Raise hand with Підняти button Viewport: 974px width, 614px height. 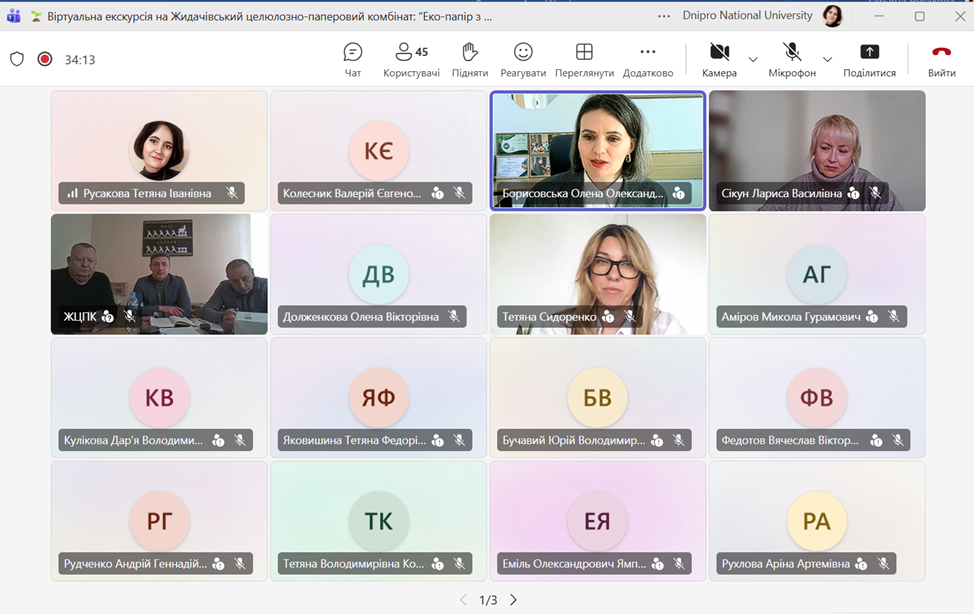click(x=469, y=59)
